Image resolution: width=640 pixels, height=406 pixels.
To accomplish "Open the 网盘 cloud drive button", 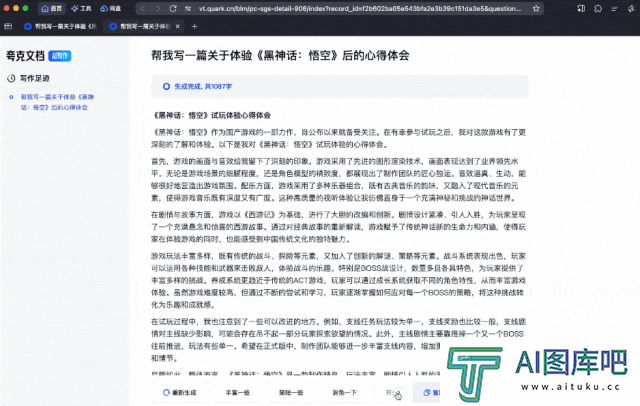I will 111,8.
